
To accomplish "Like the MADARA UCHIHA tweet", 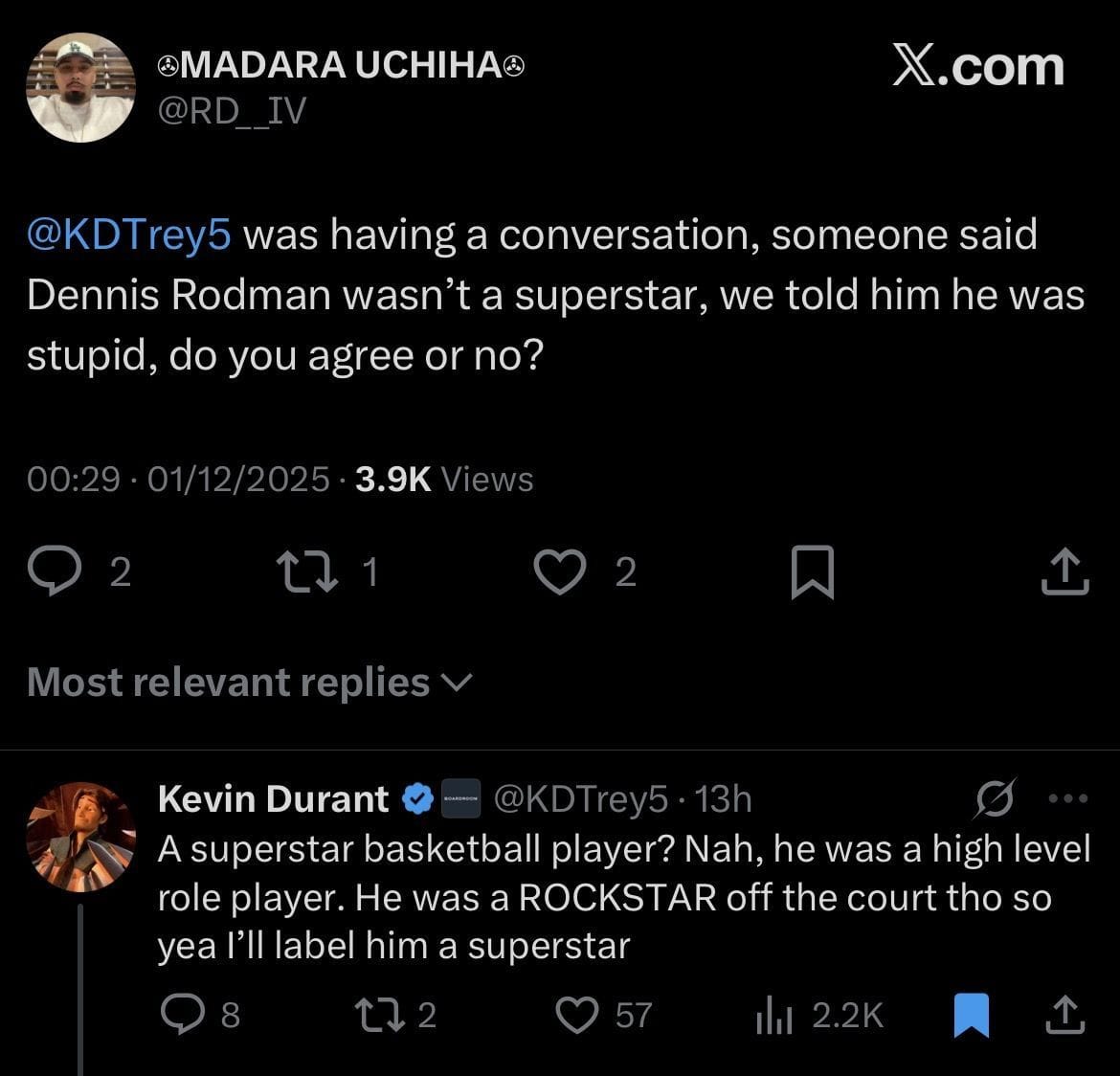I will (x=561, y=571).
